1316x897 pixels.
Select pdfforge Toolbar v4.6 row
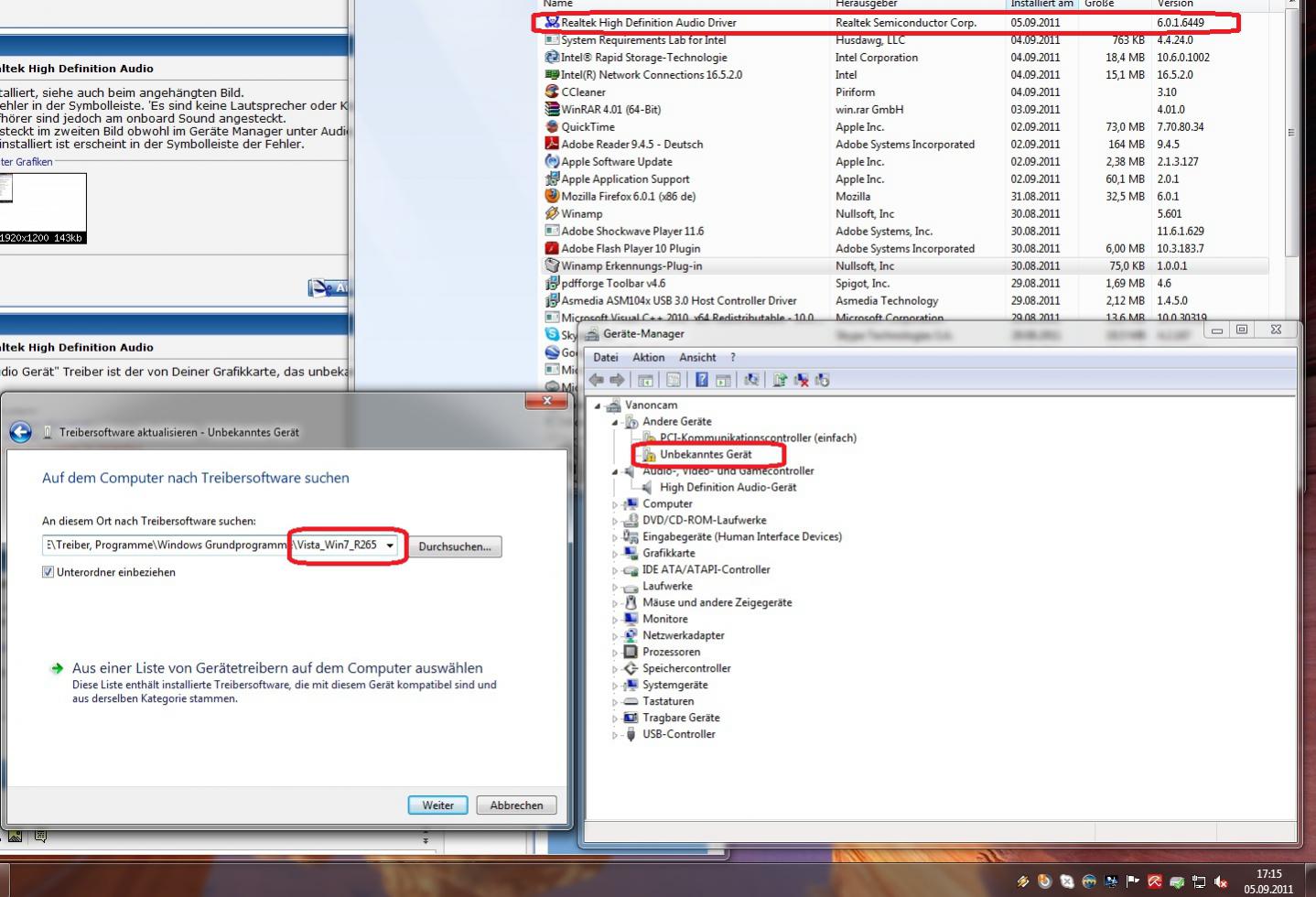click(906, 283)
